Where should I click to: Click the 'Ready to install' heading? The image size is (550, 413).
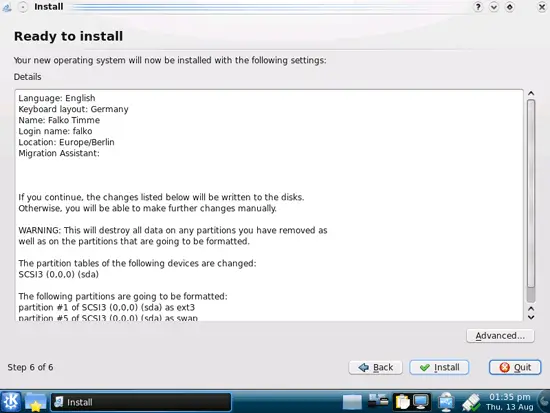[68, 36]
